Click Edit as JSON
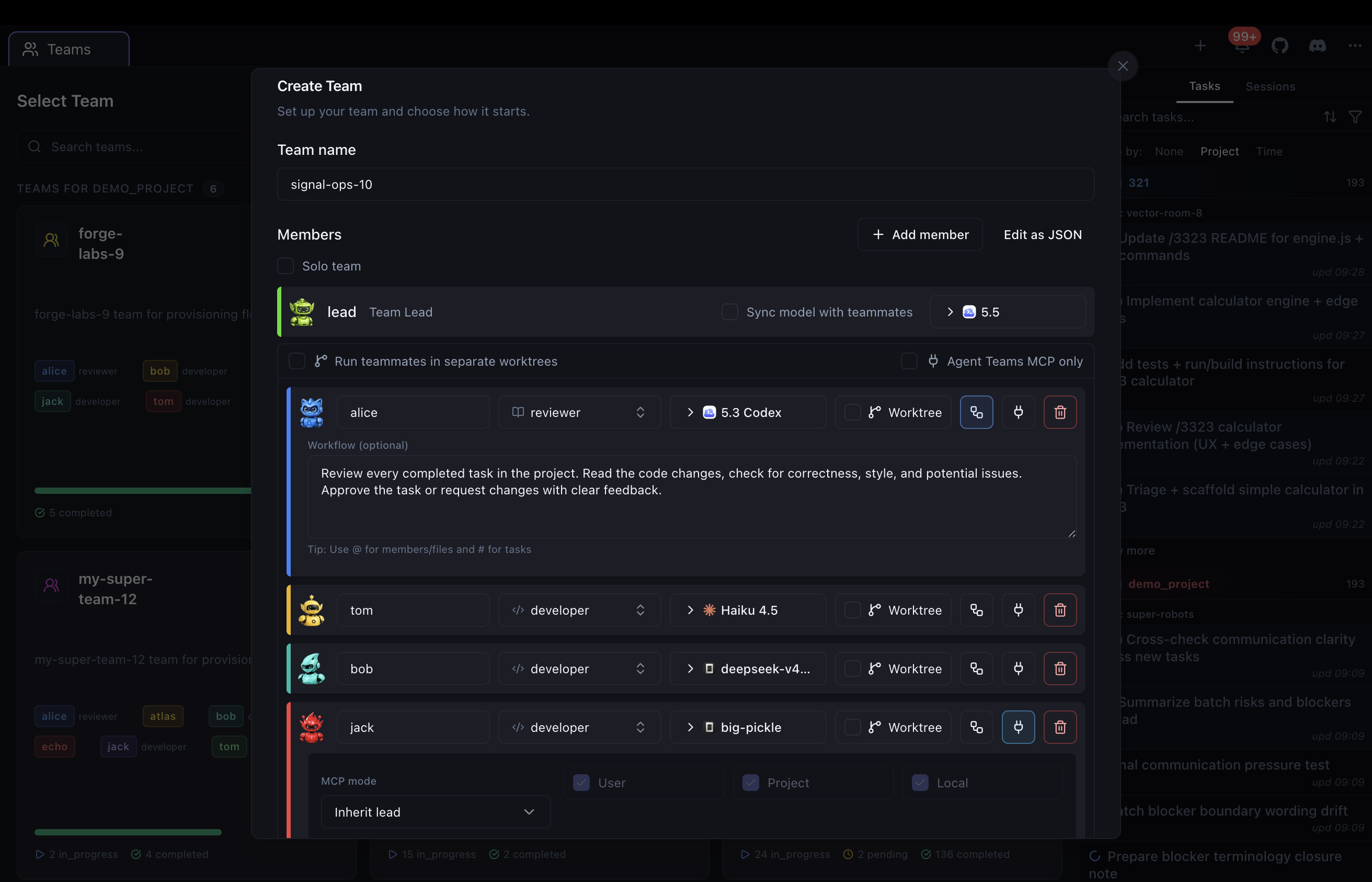Screen dimensions: 1372x882 (x=1042, y=234)
